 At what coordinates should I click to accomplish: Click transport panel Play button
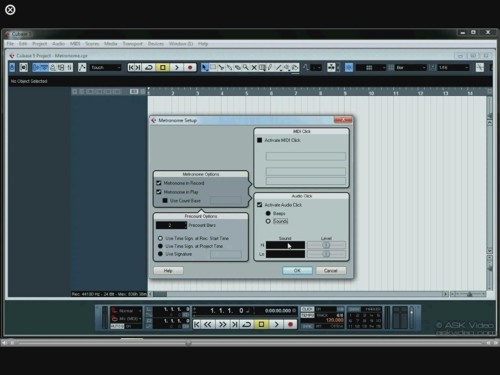[276, 324]
